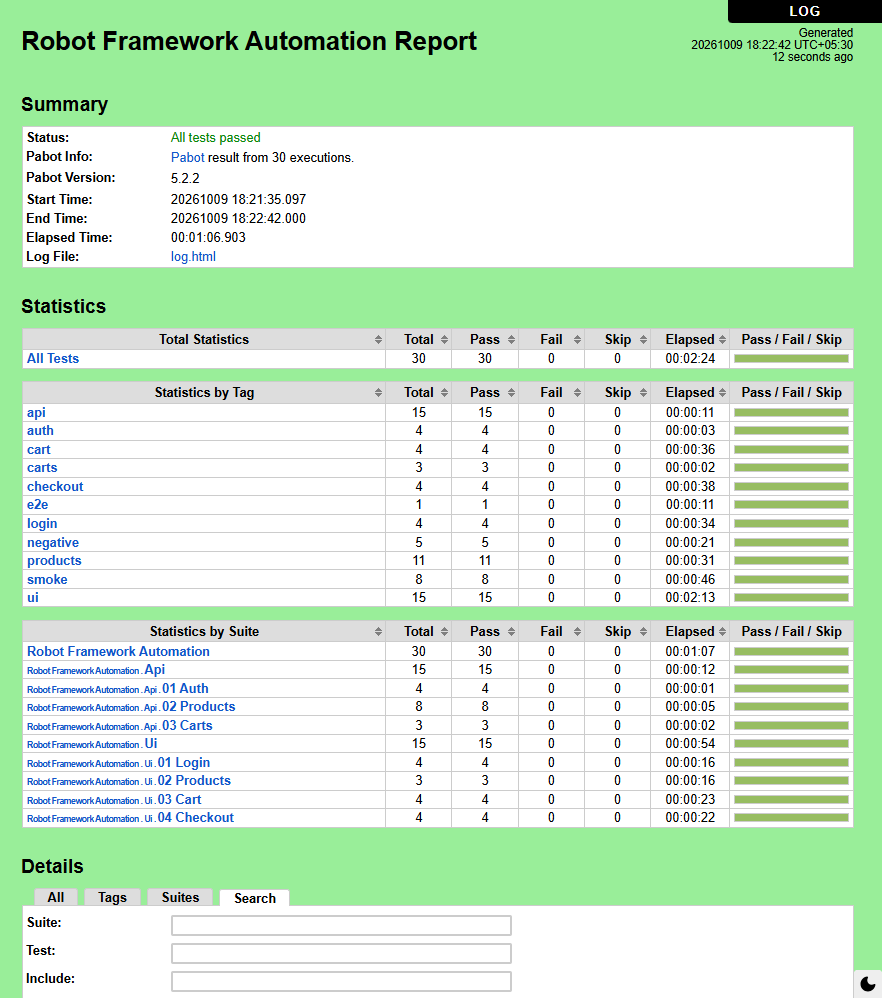Screen dimensions: 882x998
Task: Switch to the Tags details tab
Action: [x=112, y=897]
